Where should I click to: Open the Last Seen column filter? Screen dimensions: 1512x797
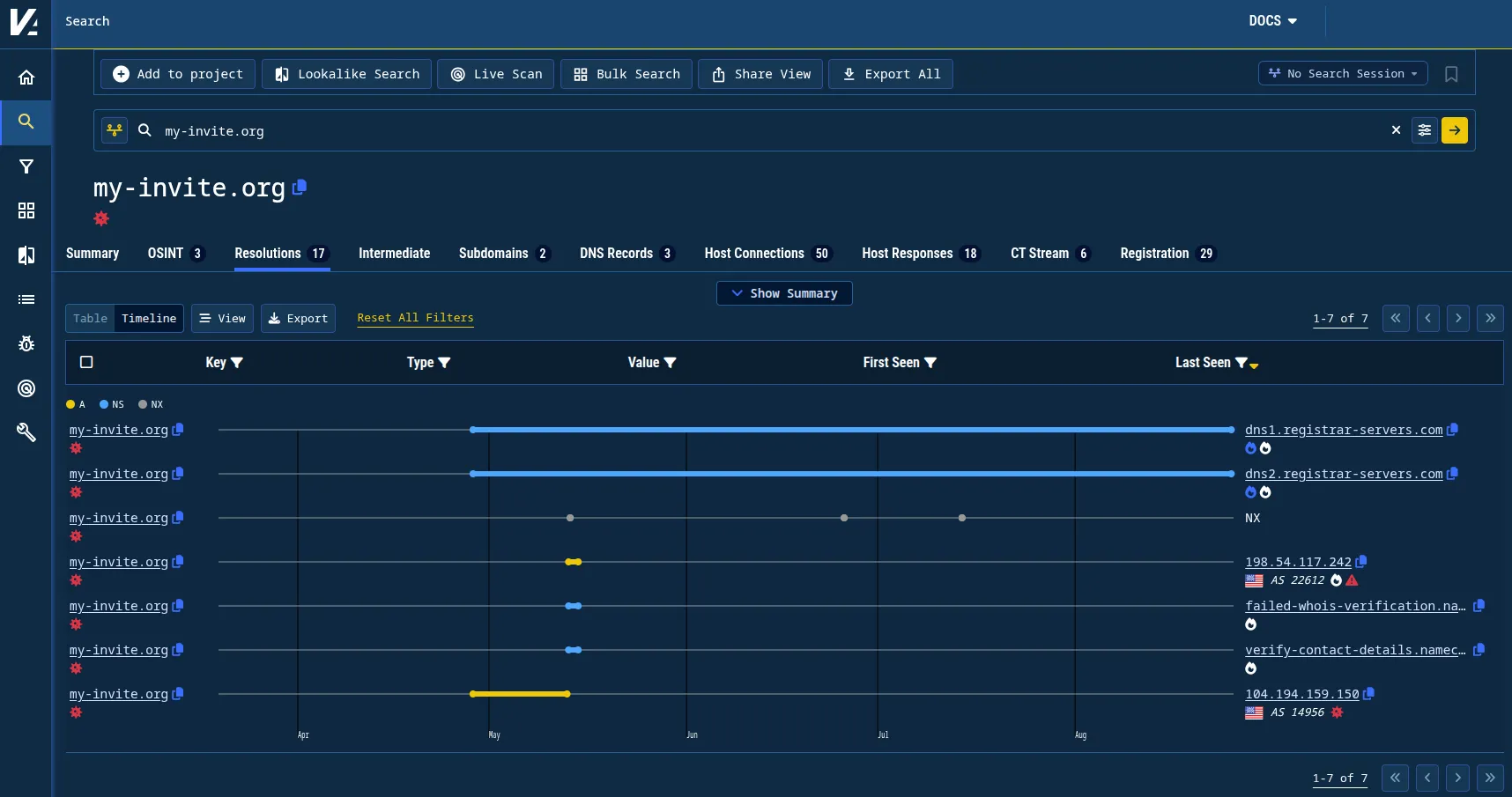click(x=1241, y=363)
